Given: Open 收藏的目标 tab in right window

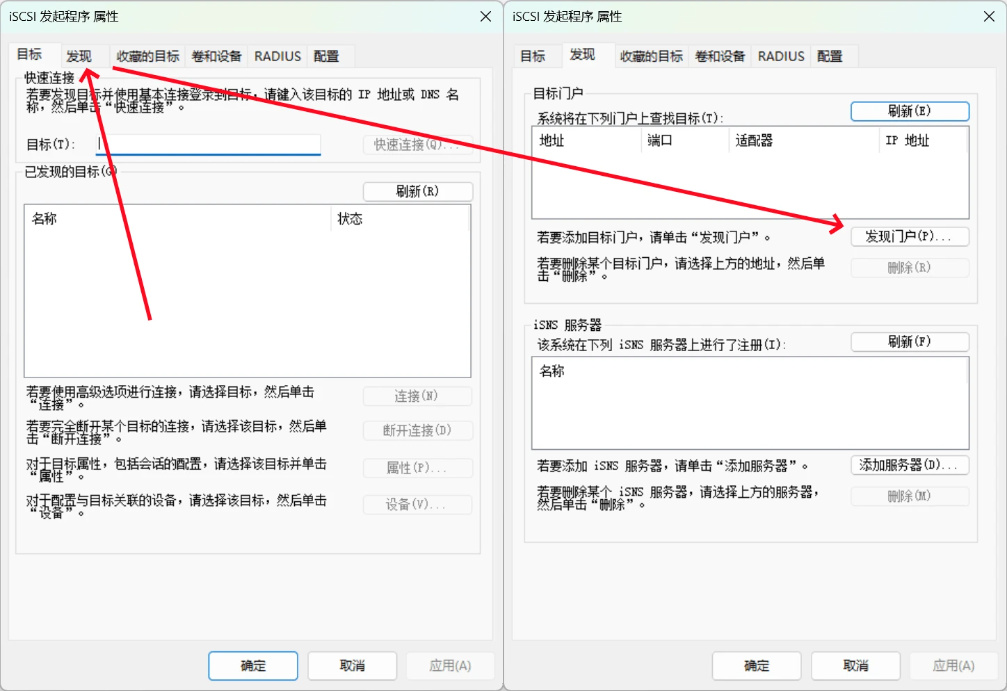Looking at the screenshot, I should (651, 57).
